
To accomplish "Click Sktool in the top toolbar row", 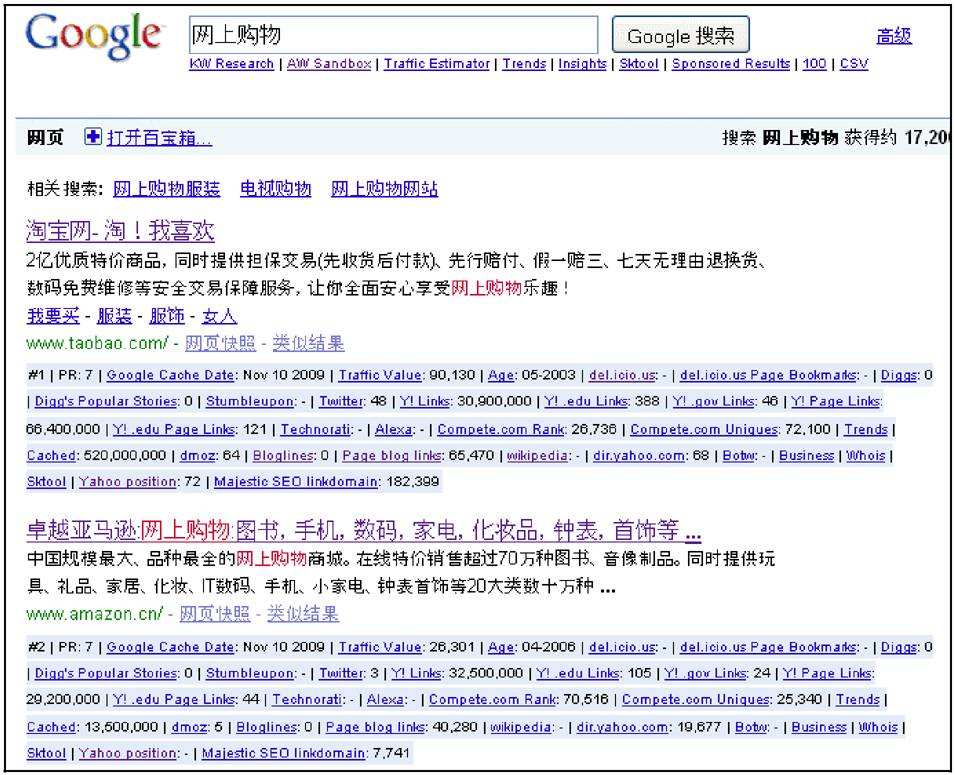I will (639, 64).
